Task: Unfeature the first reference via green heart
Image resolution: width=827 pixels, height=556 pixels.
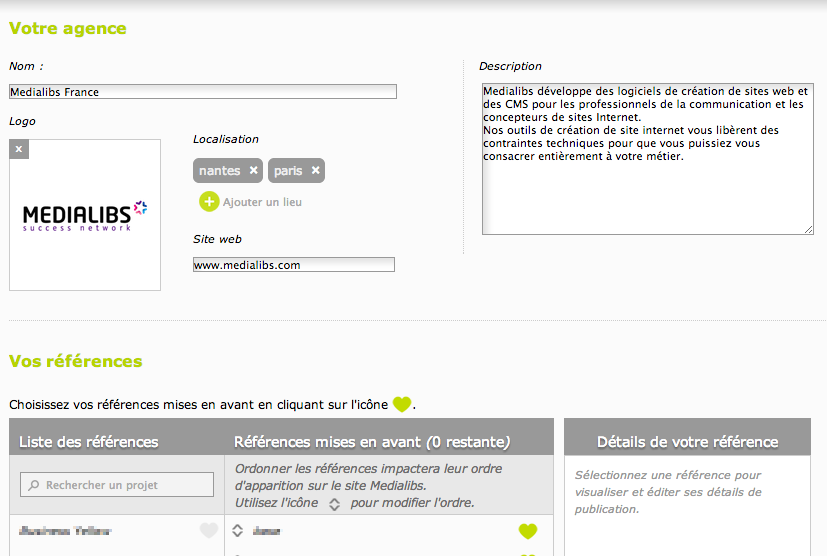Action: click(x=528, y=531)
